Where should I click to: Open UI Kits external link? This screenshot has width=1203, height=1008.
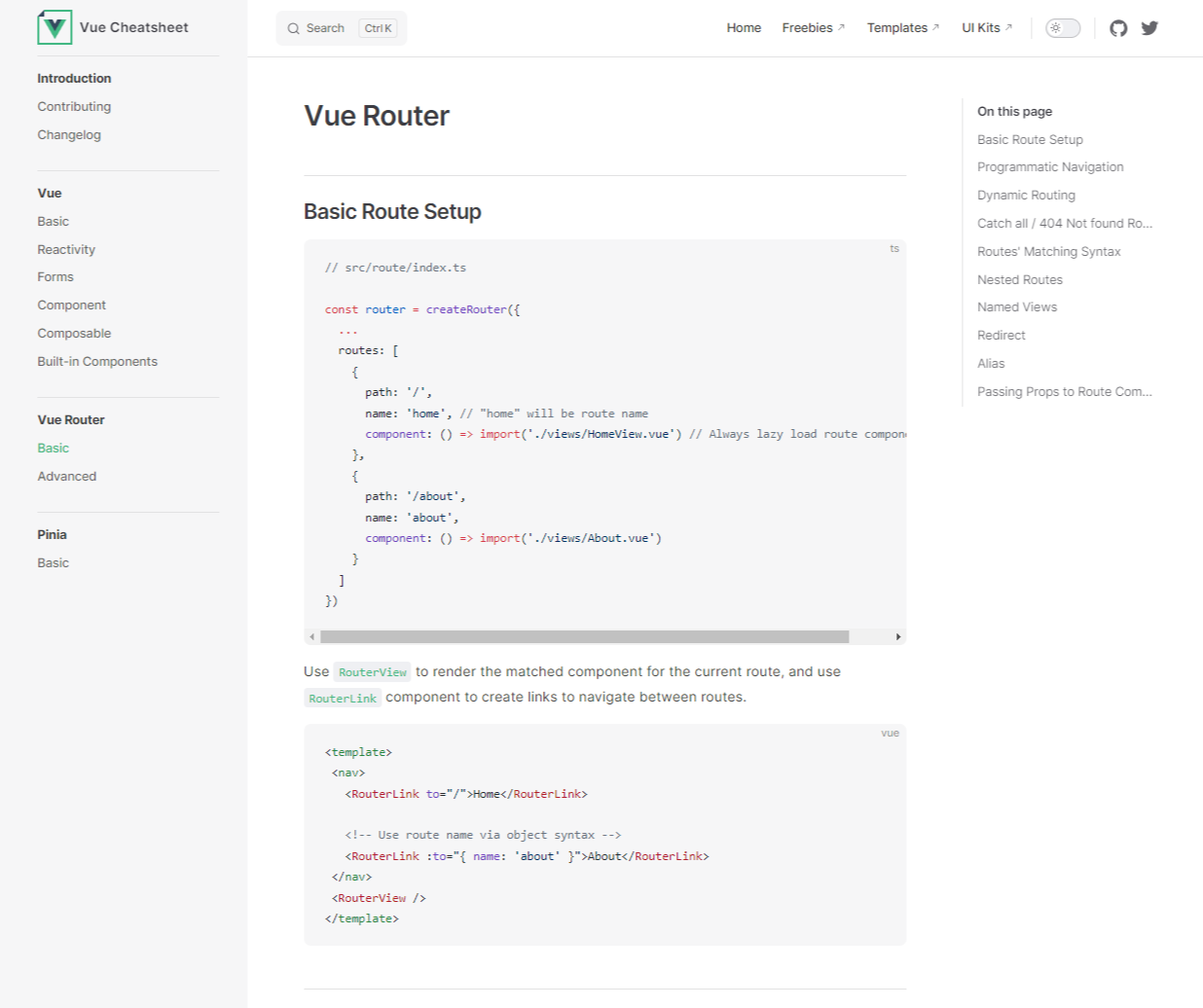[x=987, y=28]
